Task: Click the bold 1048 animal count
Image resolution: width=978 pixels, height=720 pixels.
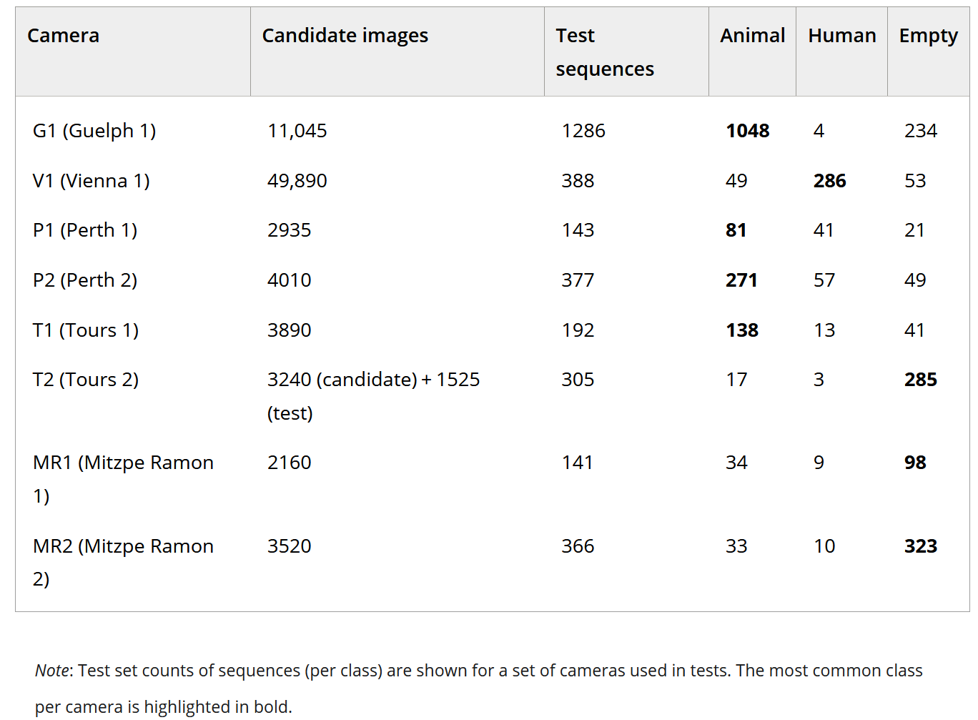Action: coord(747,130)
